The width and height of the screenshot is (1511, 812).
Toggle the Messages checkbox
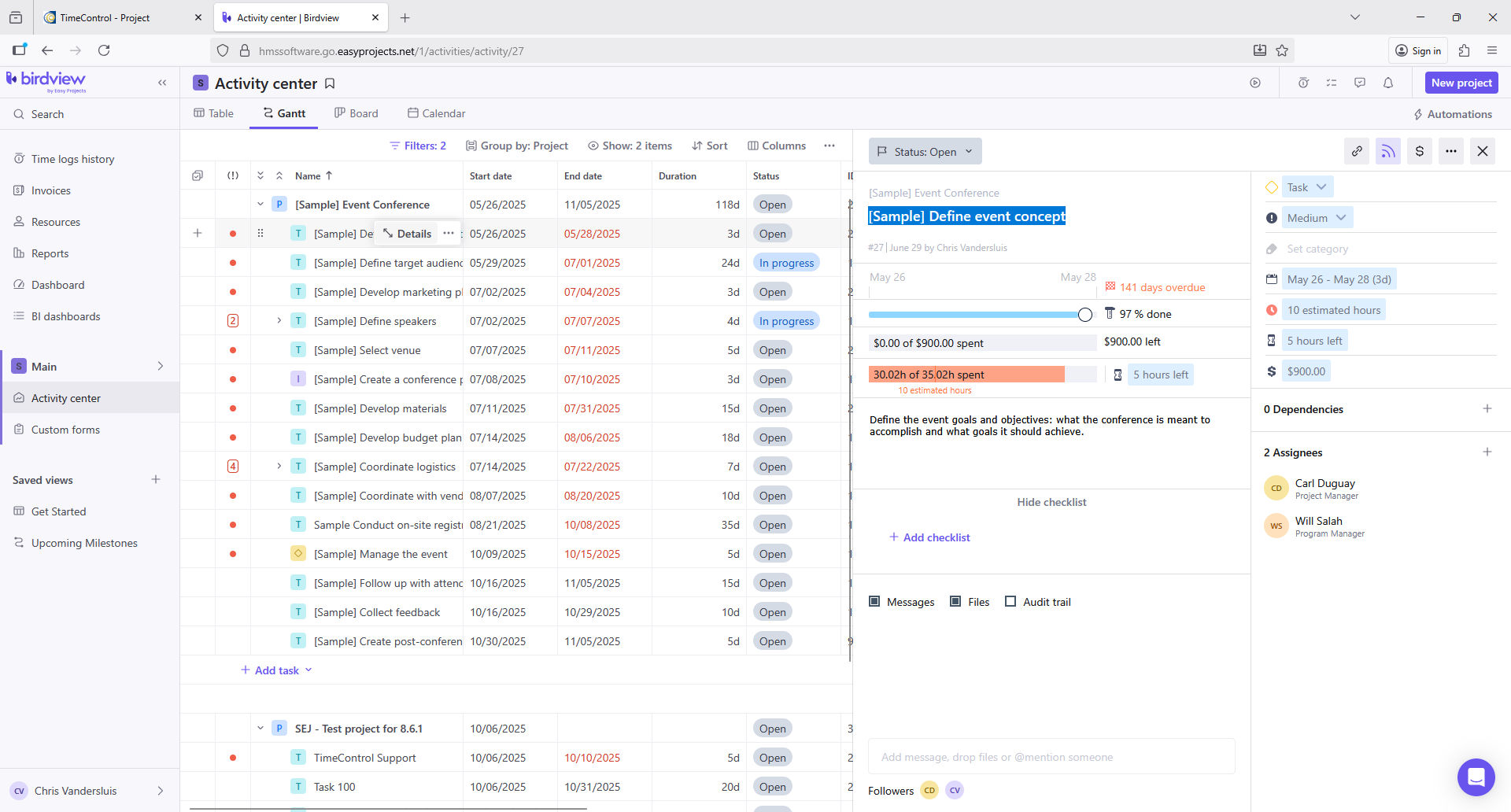point(874,602)
